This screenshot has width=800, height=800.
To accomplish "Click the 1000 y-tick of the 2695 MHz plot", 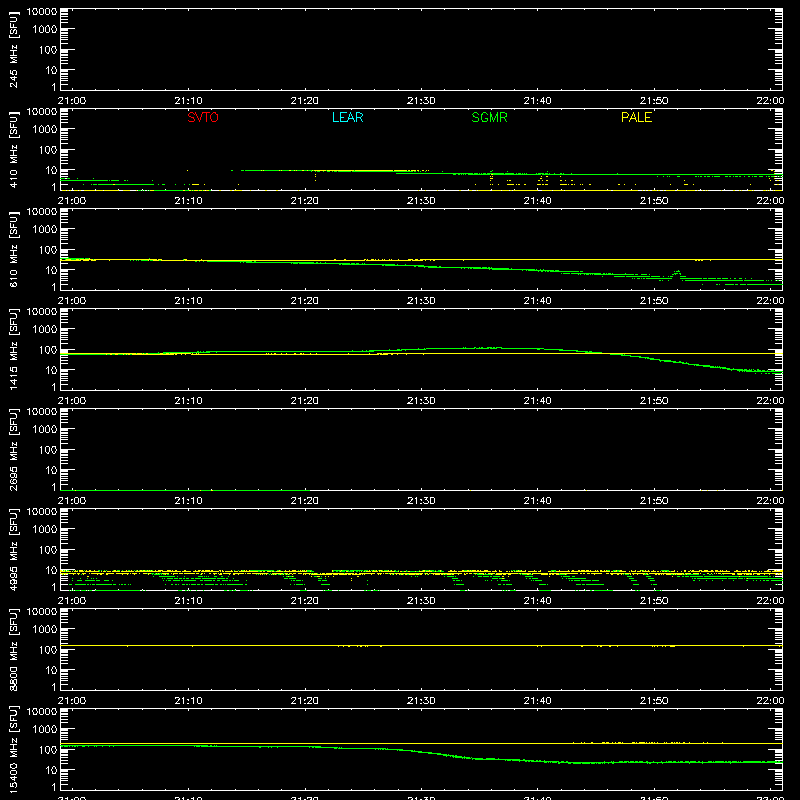I will 45,430.
